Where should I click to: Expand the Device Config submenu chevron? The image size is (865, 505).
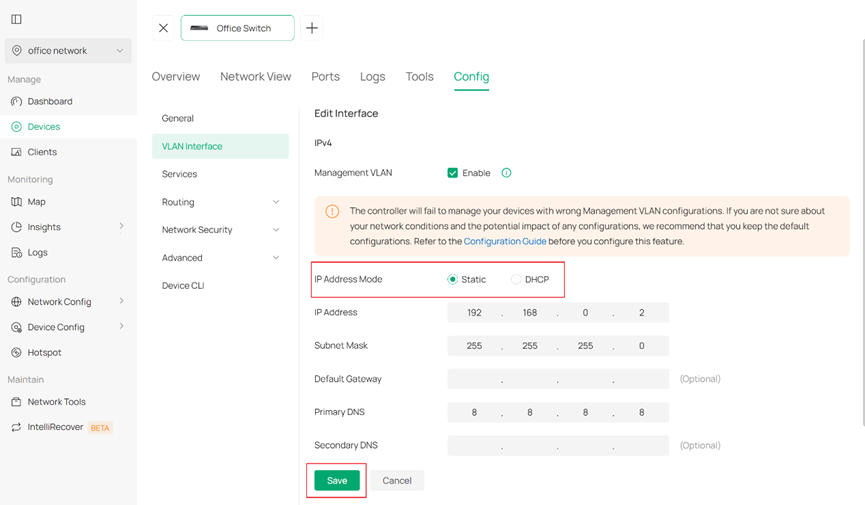point(121,326)
